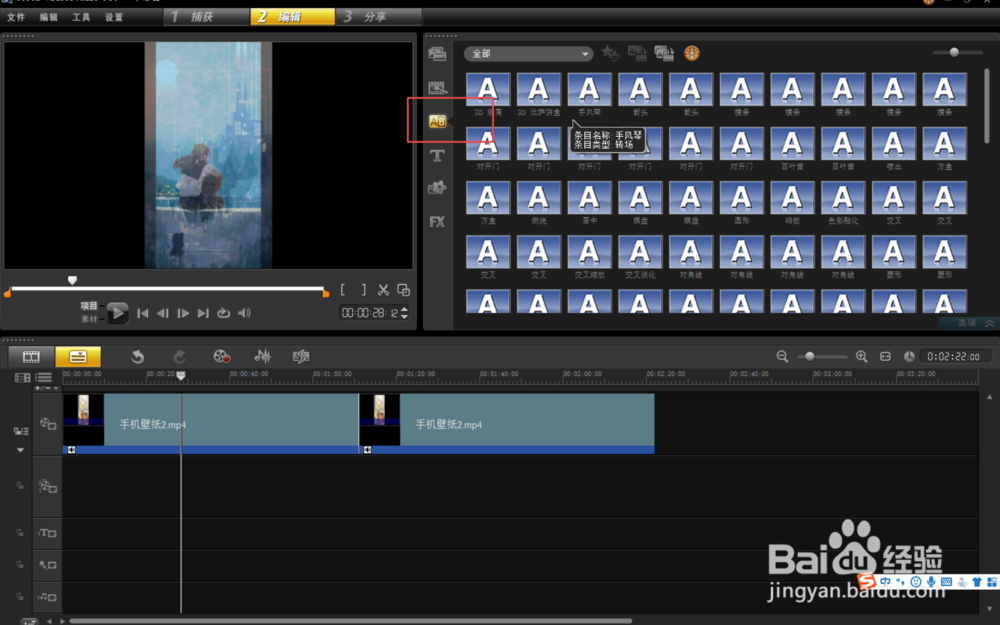Click the add to favorites star icon
Screen dimensions: 1000x625
pyautogui.click(x=610, y=54)
